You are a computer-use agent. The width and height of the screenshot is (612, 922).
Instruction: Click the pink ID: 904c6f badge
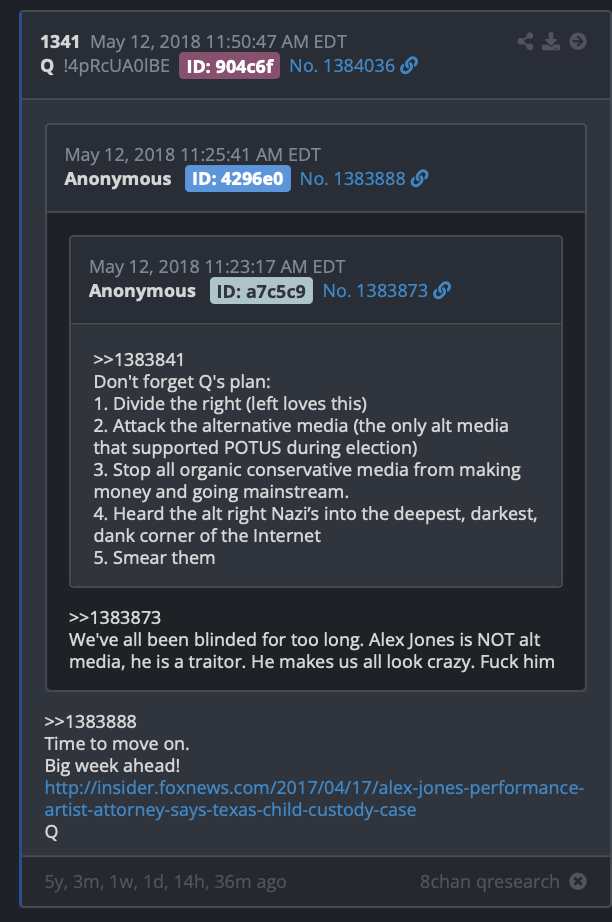point(229,66)
